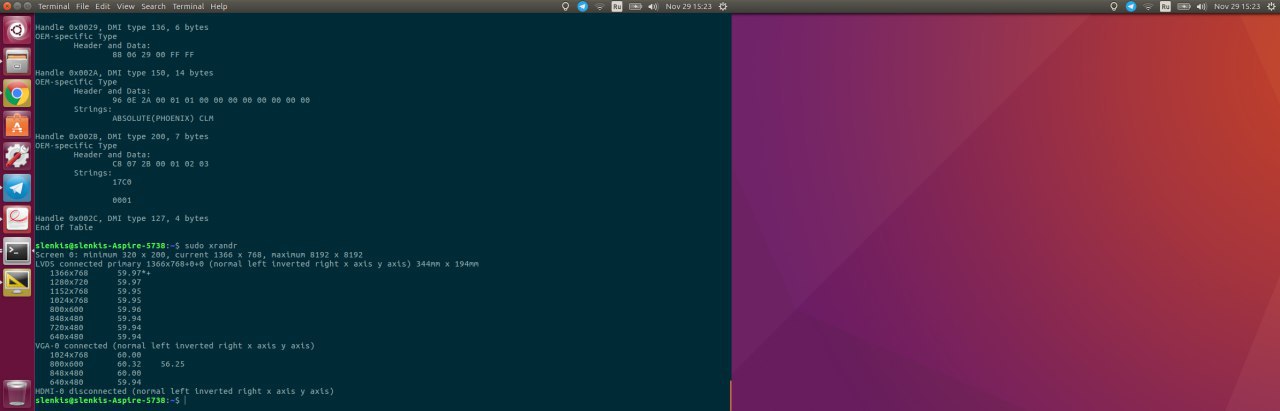The width and height of the screenshot is (1280, 411).
Task: Click 'Handle 0x002C, DMI type 127' line
Action: click(x=122, y=218)
